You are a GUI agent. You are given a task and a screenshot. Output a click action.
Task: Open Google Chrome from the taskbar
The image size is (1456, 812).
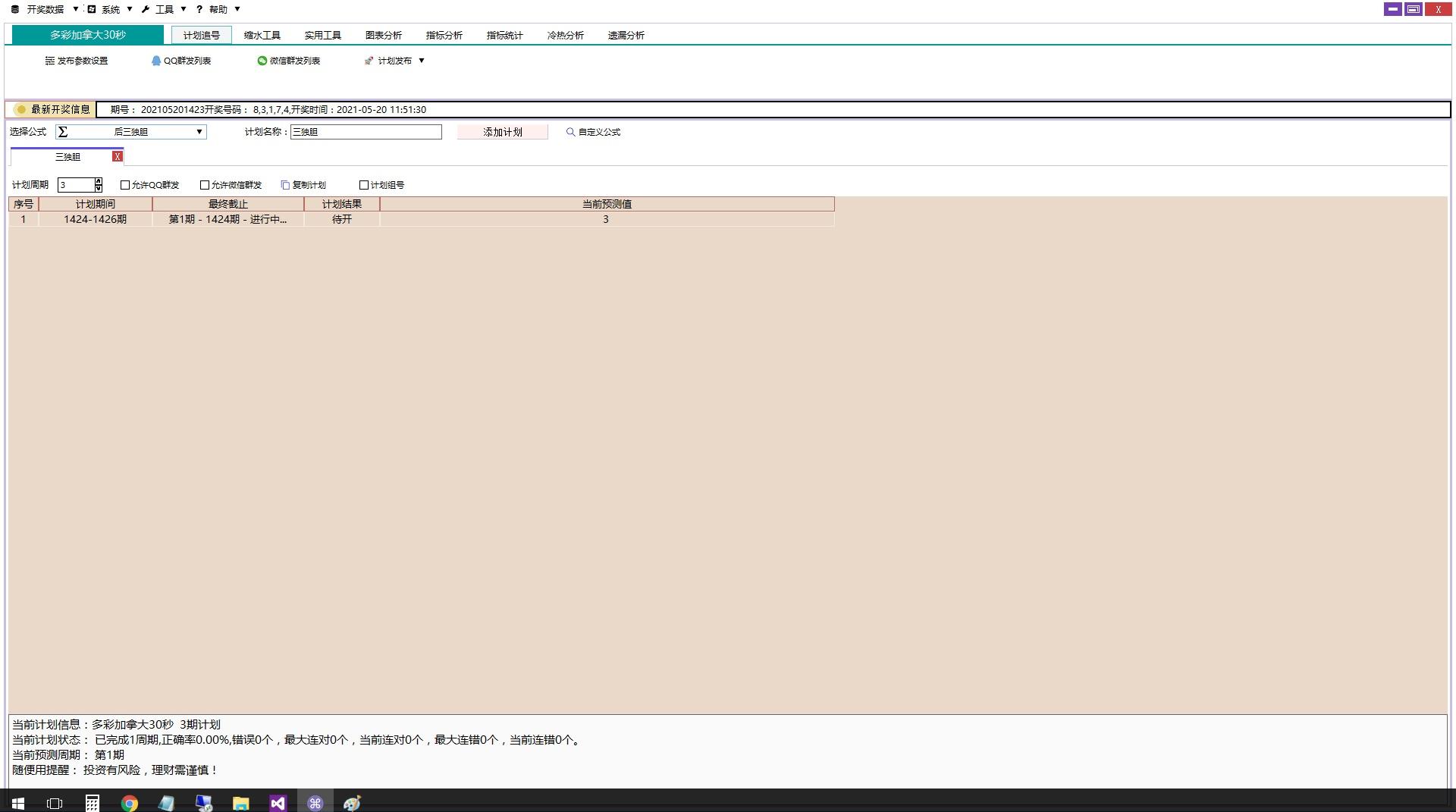(x=130, y=803)
